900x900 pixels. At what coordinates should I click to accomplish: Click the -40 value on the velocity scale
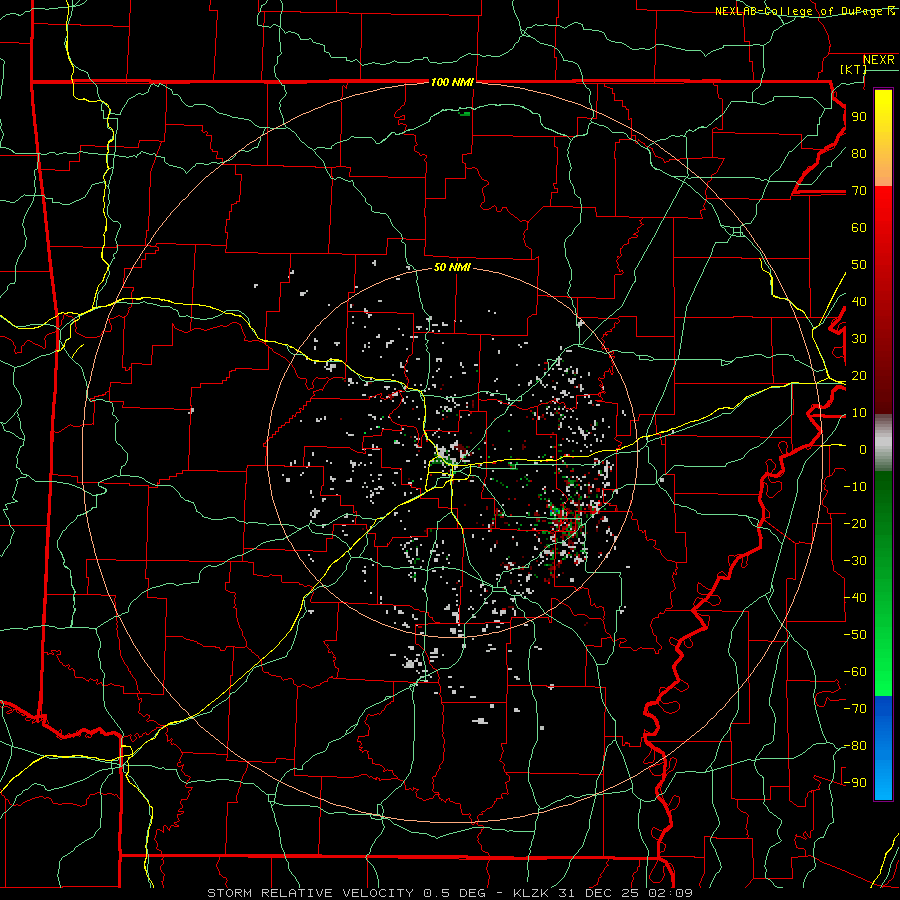pyautogui.click(x=855, y=598)
